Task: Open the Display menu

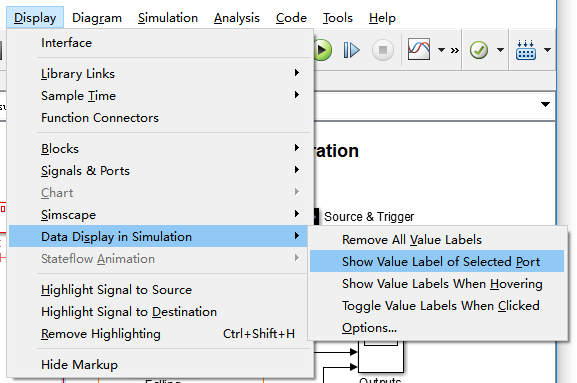Action: 35,18
